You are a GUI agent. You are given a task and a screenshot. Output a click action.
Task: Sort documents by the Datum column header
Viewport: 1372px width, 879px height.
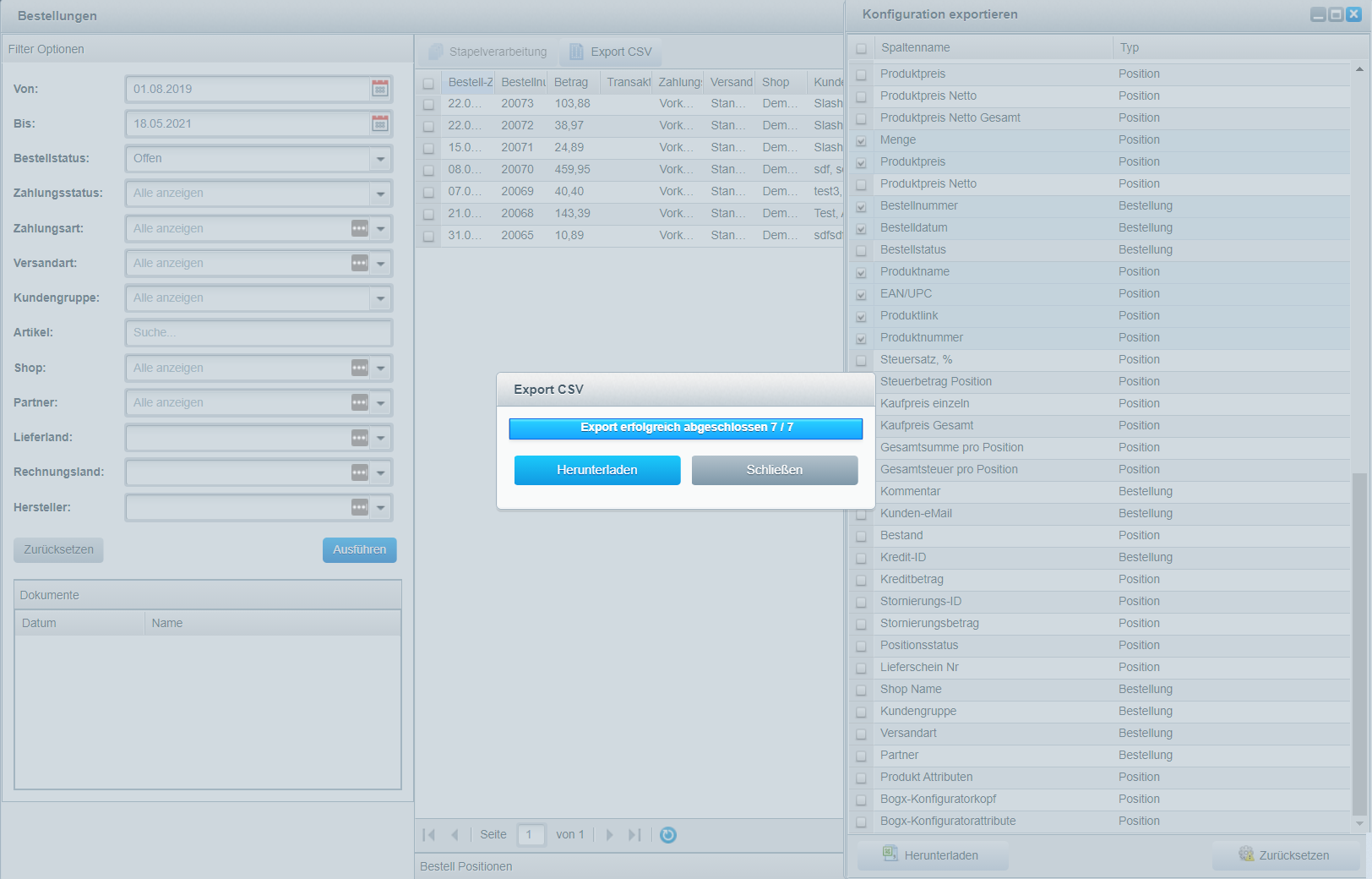click(79, 623)
